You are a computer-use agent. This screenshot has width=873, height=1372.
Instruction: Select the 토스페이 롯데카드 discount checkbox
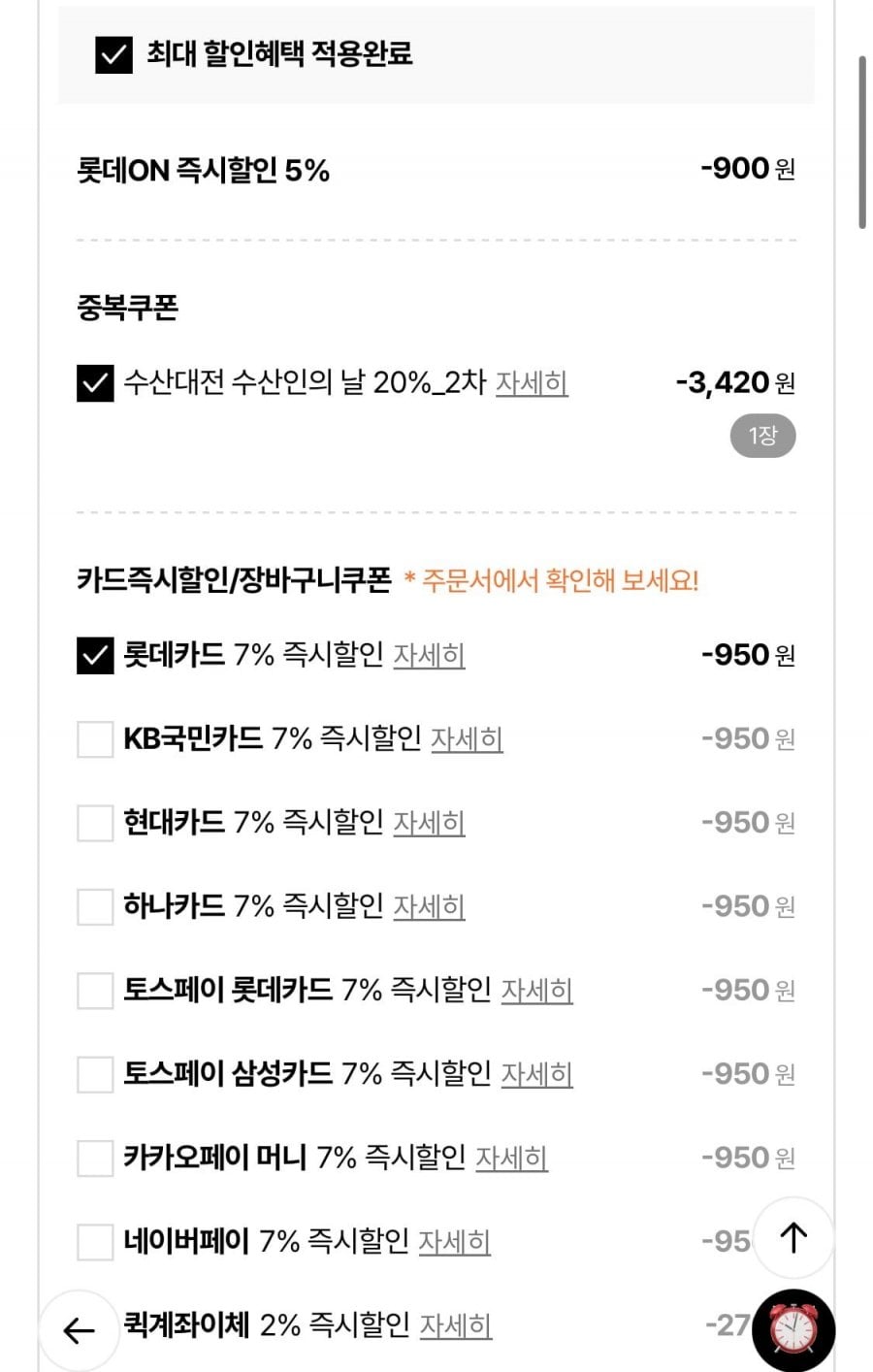95,991
